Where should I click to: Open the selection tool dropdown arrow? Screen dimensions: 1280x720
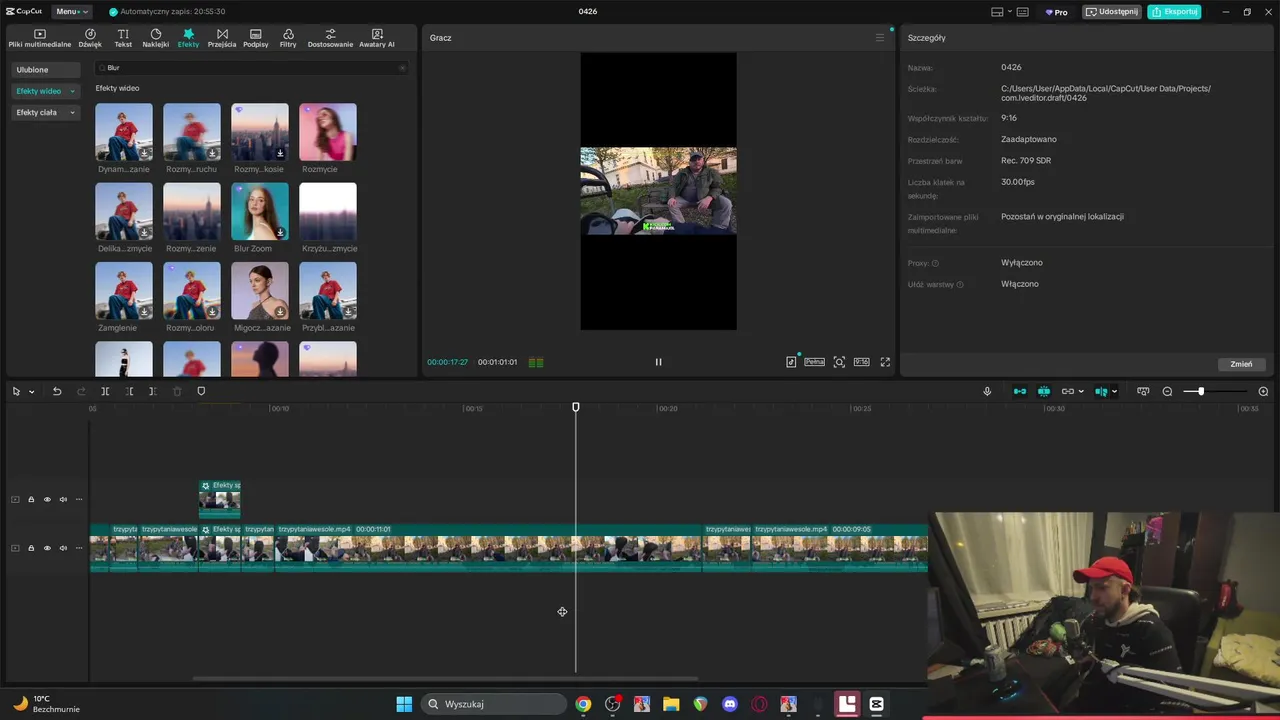[x=31, y=392]
